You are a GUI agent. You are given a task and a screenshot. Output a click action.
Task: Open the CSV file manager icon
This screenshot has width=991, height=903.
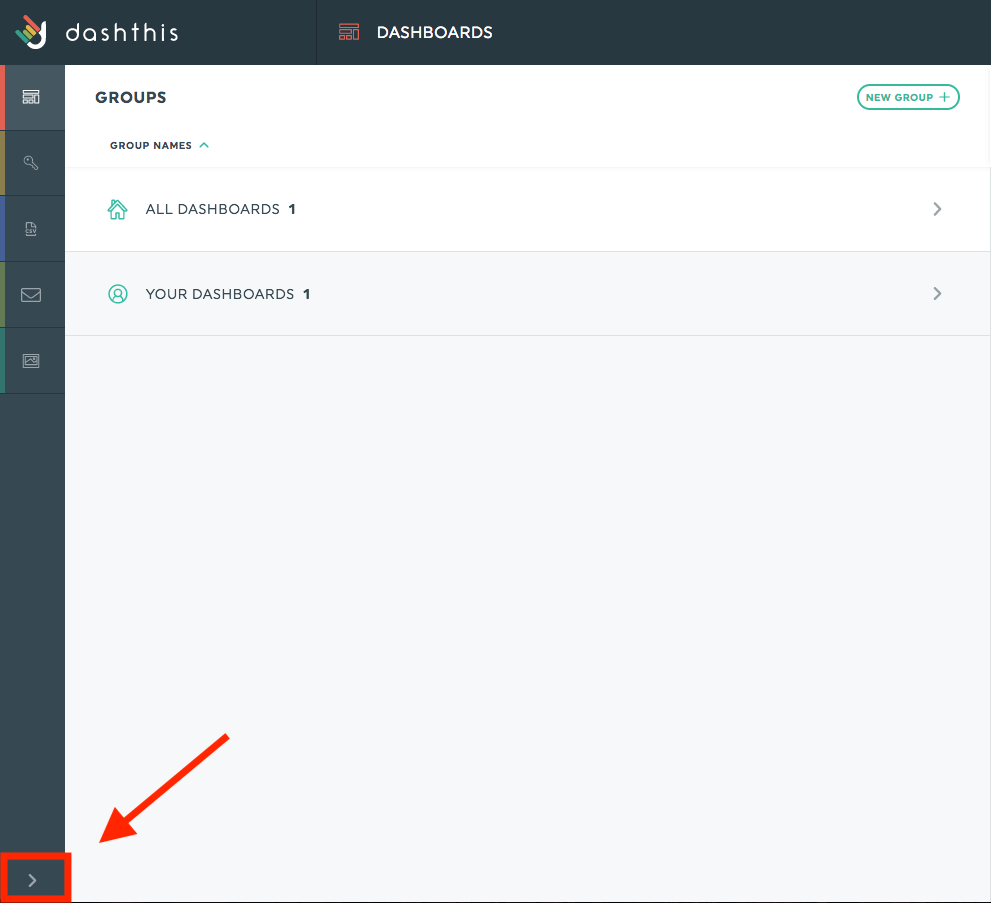click(31, 229)
